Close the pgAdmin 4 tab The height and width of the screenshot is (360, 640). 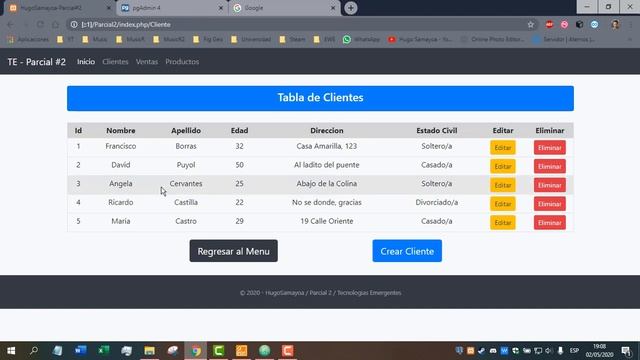(221, 8)
